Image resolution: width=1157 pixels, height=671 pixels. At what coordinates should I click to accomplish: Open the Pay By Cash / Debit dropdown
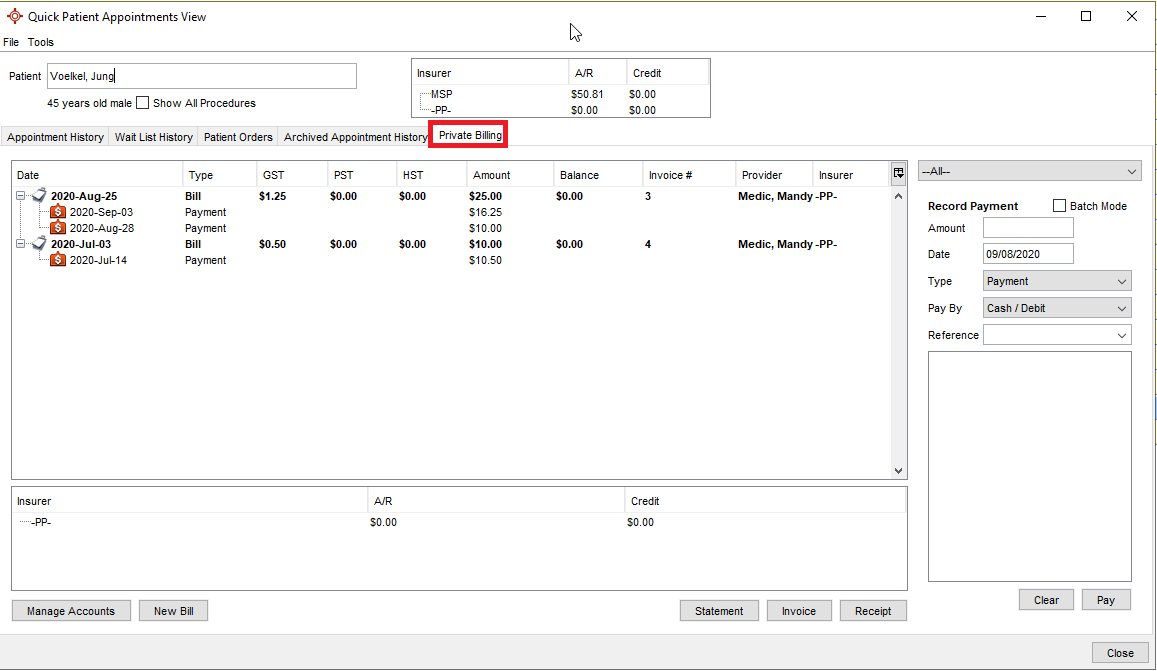(1057, 308)
